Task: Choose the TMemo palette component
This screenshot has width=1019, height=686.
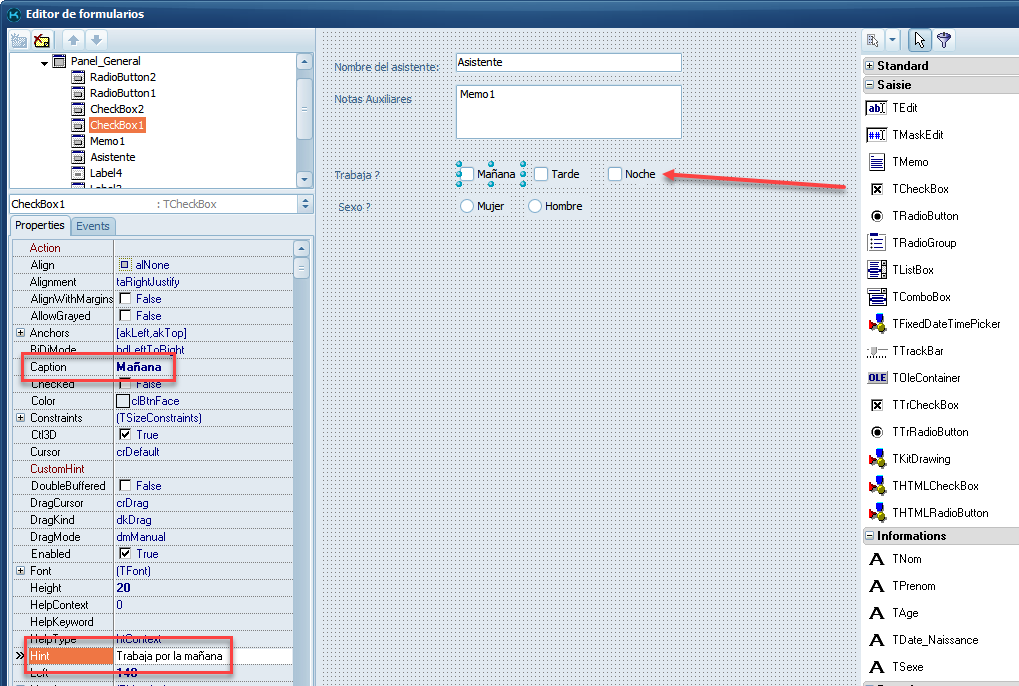Action: tap(877, 162)
